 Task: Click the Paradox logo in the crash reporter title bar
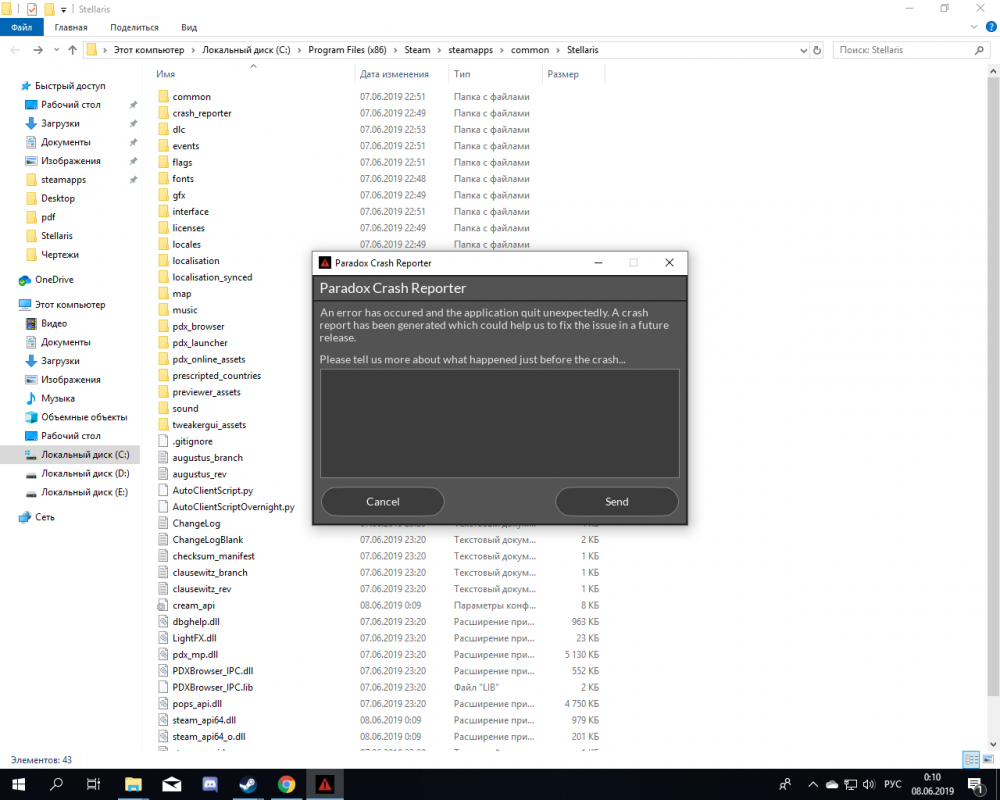(325, 263)
